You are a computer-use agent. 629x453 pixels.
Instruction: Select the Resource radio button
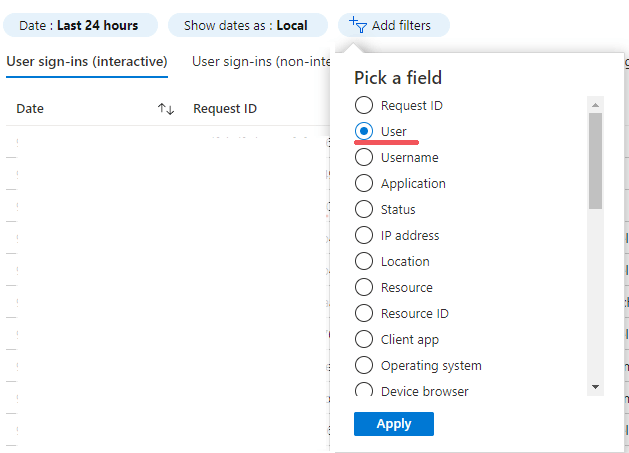[x=364, y=287]
